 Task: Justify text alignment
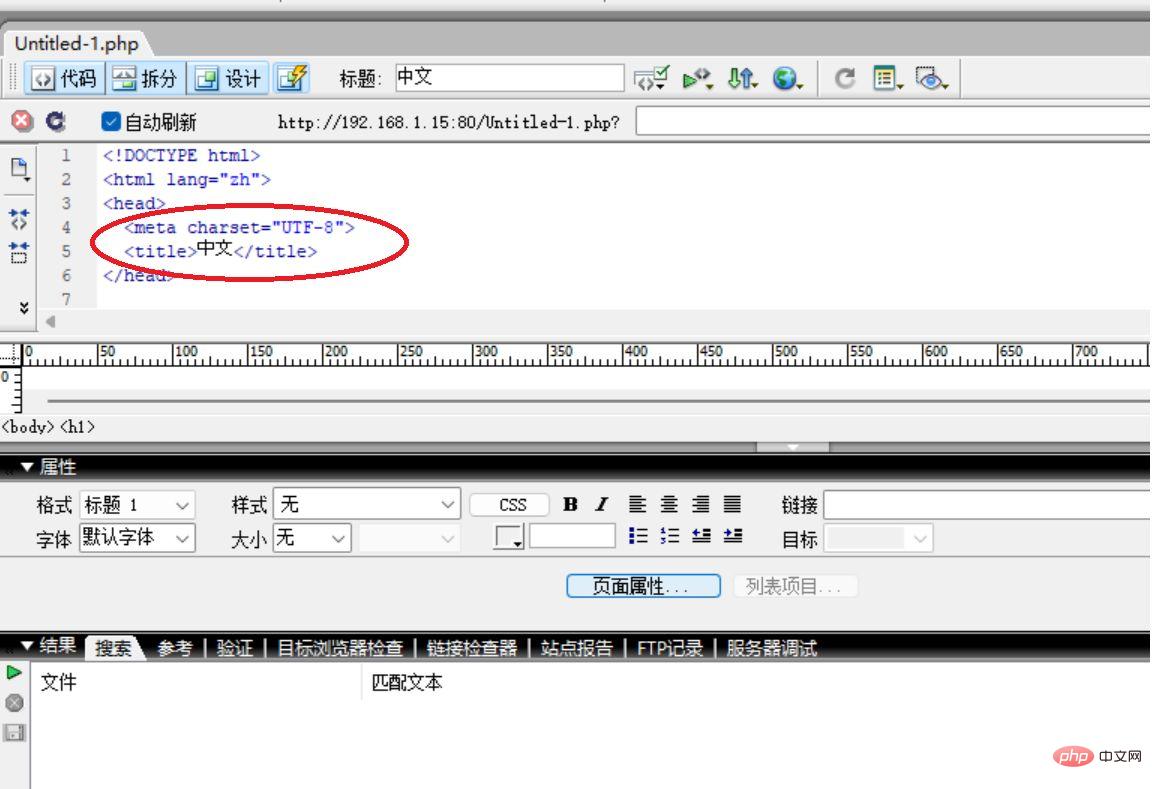732,504
